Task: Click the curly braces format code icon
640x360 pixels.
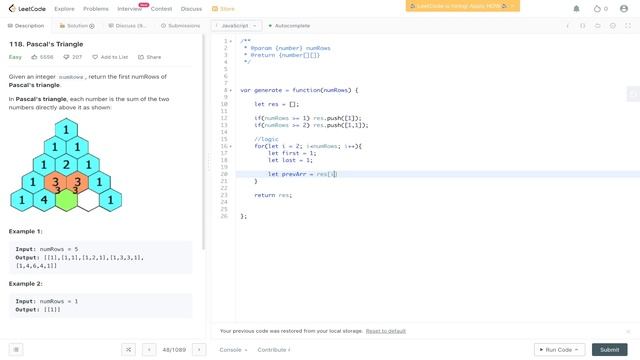Action: click(582, 26)
